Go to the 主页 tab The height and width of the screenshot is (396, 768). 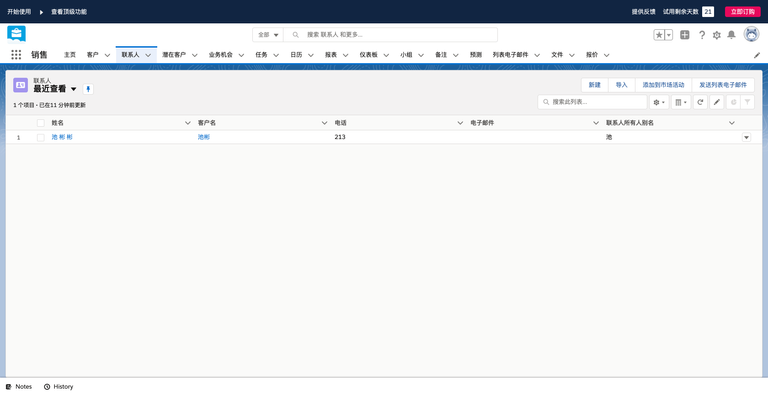pyautogui.click(x=70, y=55)
